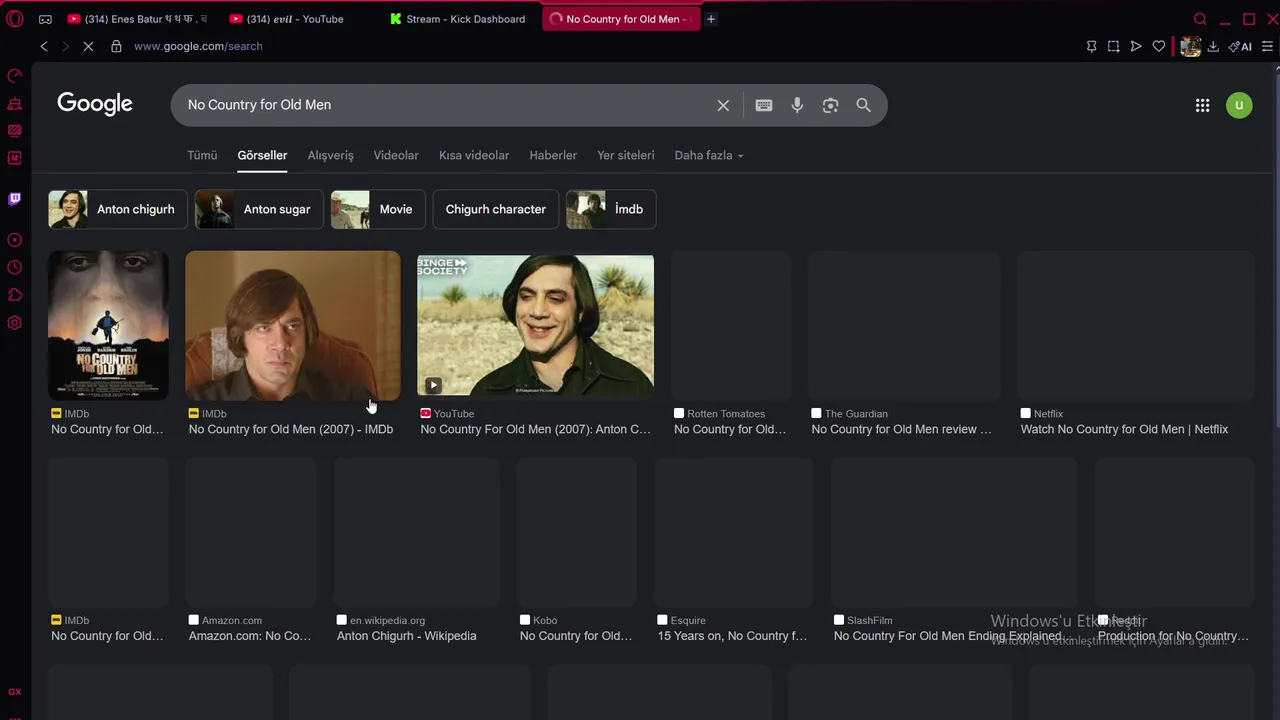Open Settings gear icon in sidebar

coord(15,323)
